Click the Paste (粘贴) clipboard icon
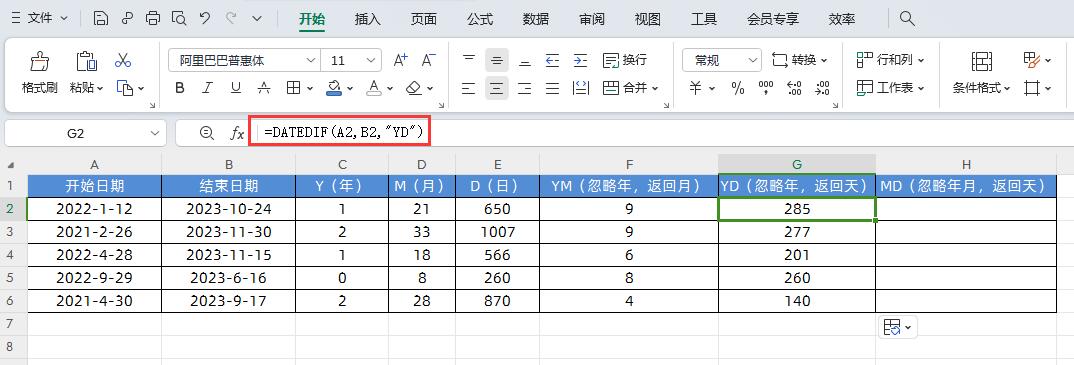This screenshot has height=365, width=1074. point(86,61)
